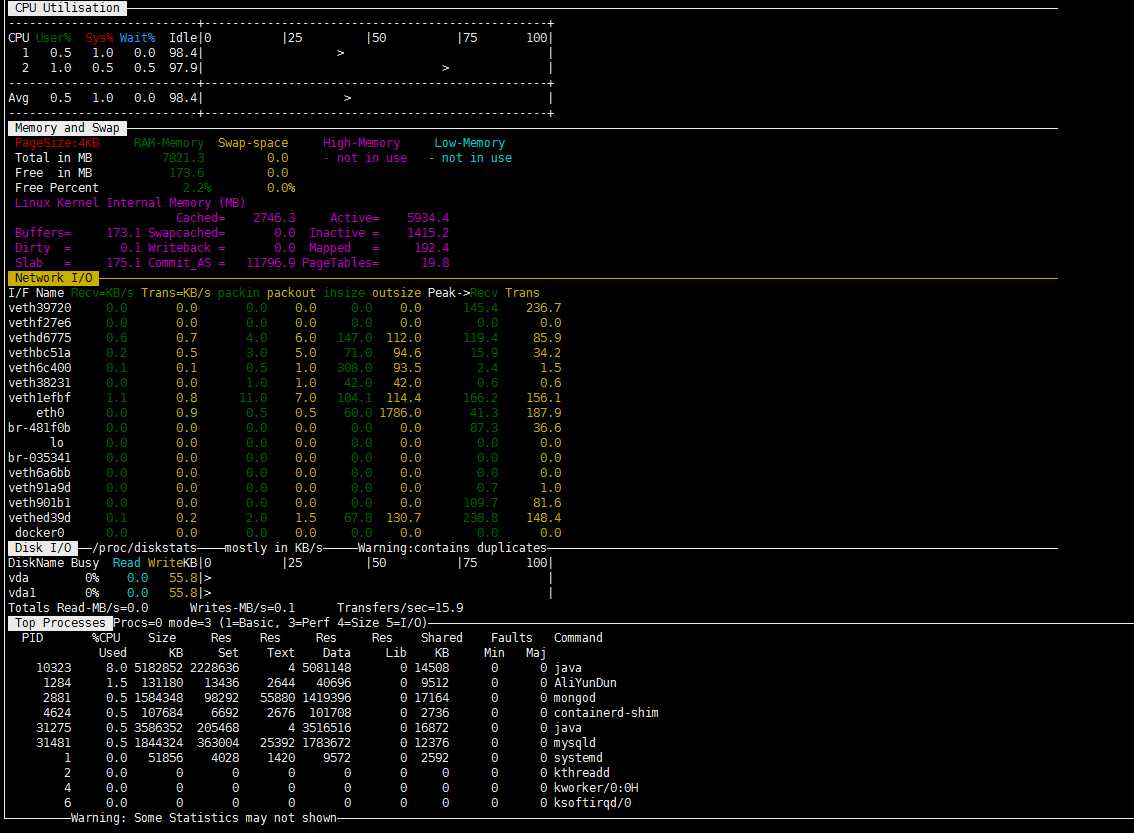Viewport: 1134px width, 833px height.
Task: Click the packout column header
Action: (291, 293)
